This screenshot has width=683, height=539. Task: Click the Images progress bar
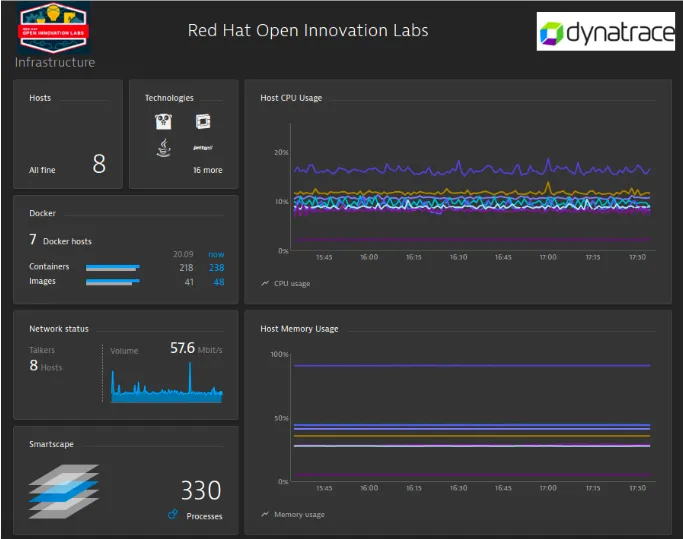pyautogui.click(x=111, y=282)
